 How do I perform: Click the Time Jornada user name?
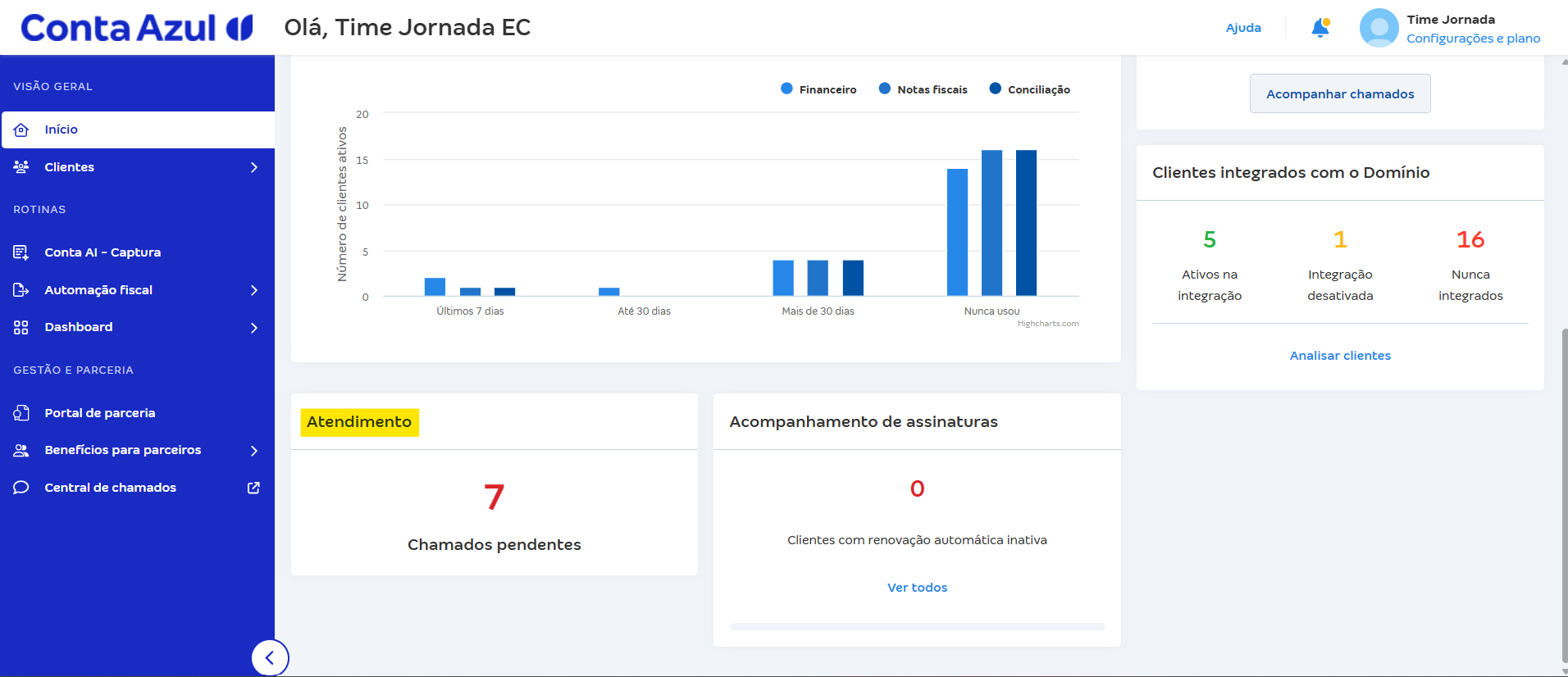click(x=1451, y=20)
